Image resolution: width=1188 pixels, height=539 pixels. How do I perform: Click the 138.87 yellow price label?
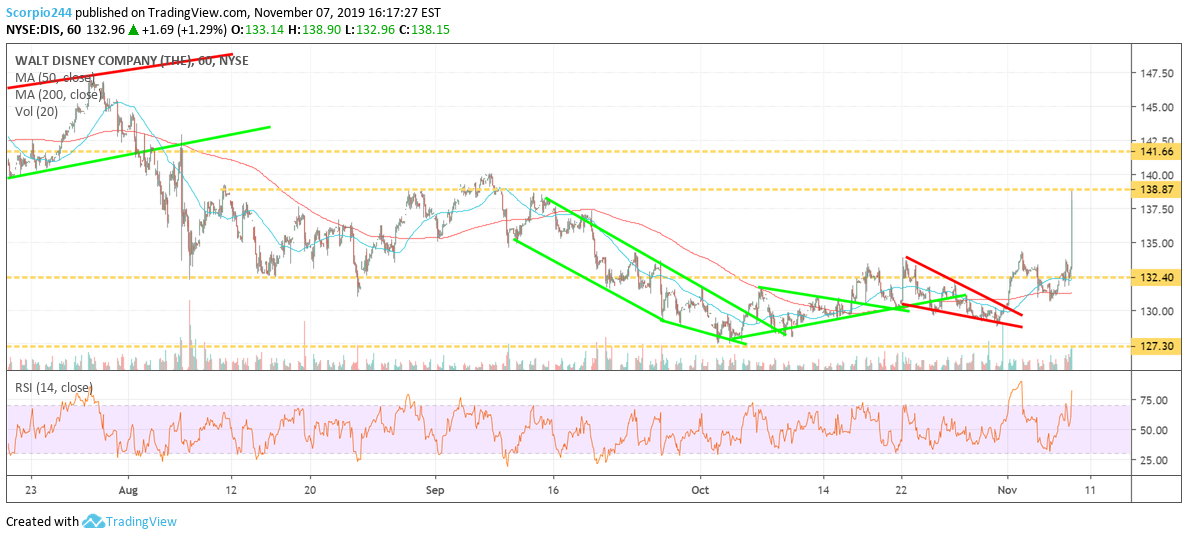tap(1157, 190)
